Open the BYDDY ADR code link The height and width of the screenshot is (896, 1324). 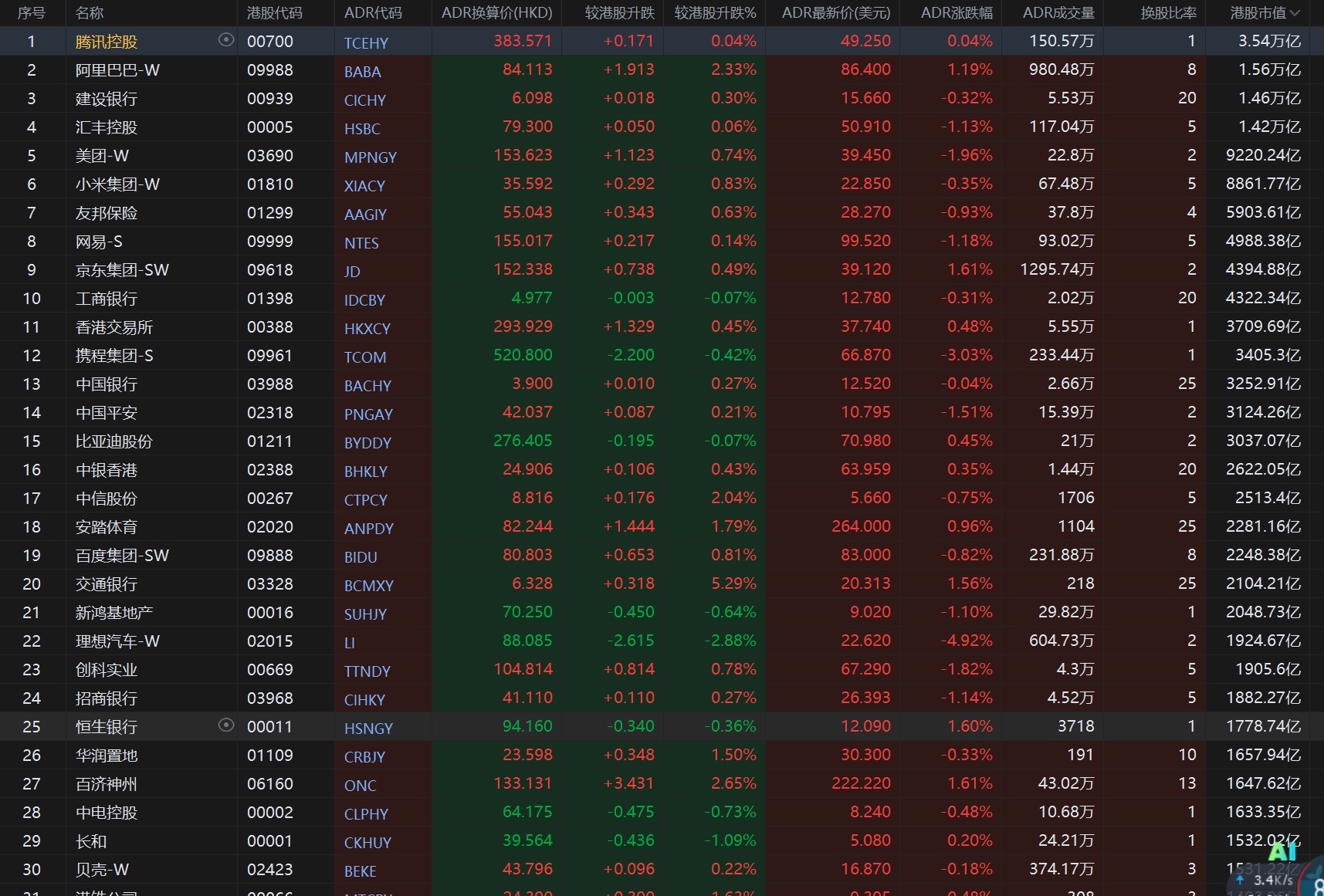(367, 443)
